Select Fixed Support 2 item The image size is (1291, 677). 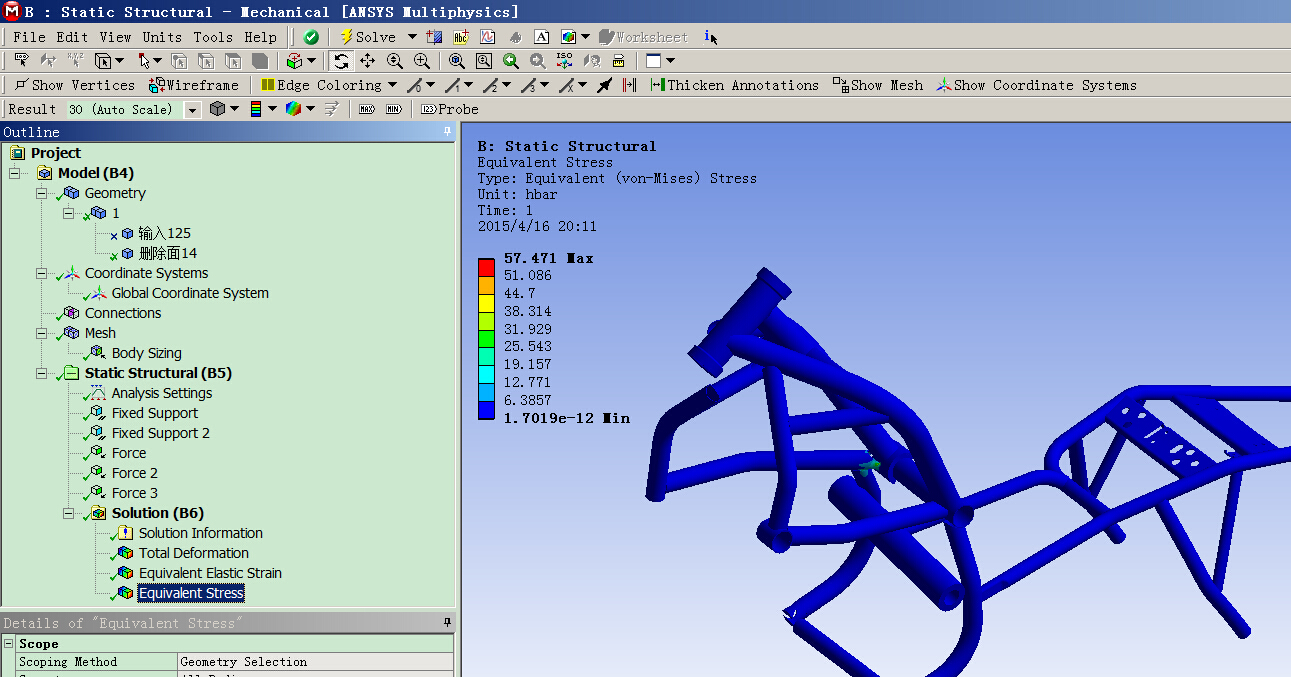161,433
